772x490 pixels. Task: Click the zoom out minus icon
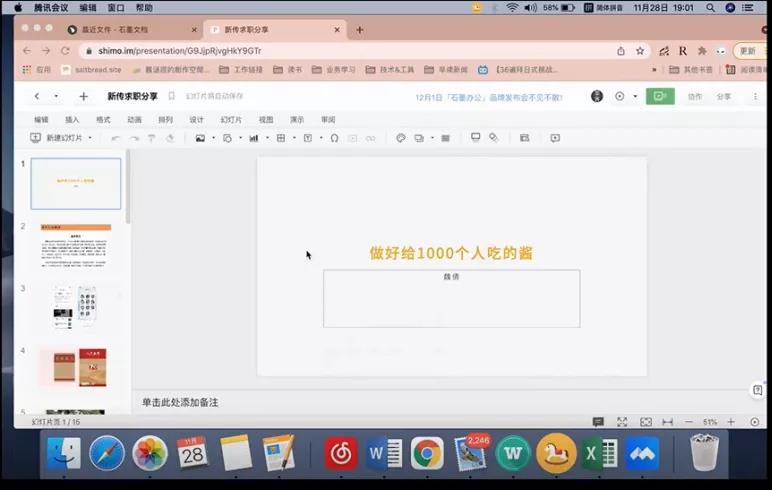(x=688, y=422)
